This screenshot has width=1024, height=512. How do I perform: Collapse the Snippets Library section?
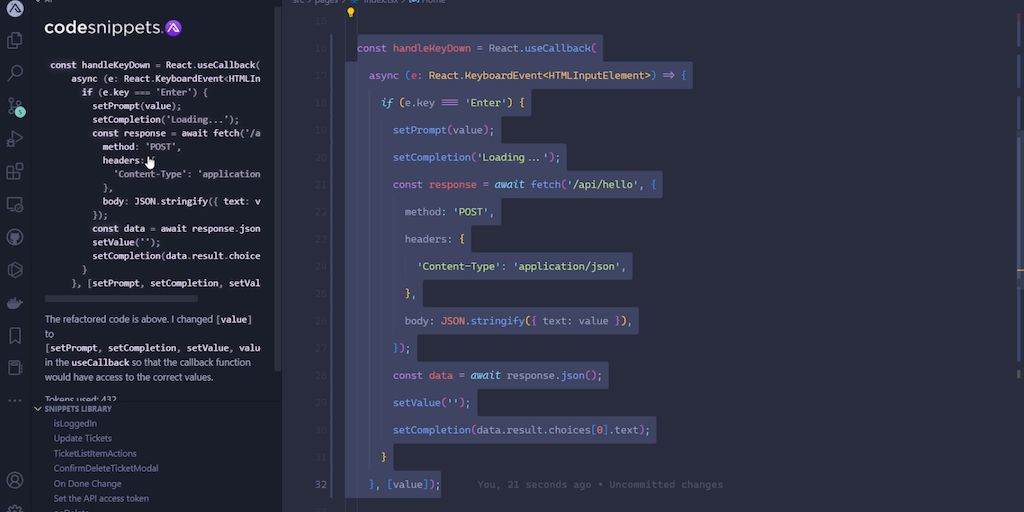click(39, 409)
